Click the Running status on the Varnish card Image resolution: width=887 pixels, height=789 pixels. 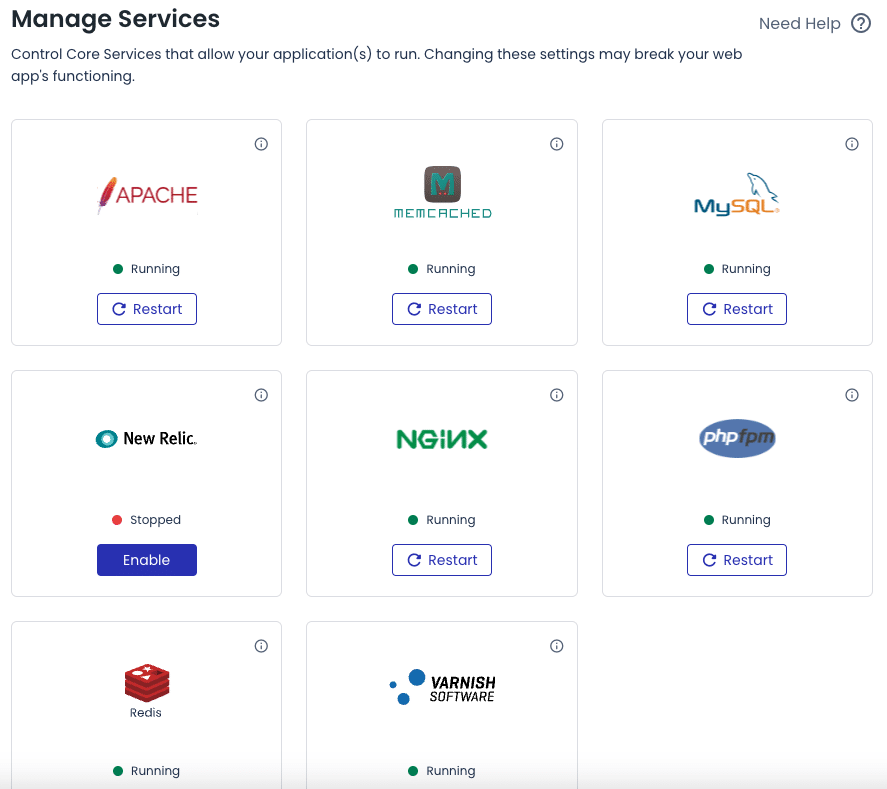[x=442, y=771]
